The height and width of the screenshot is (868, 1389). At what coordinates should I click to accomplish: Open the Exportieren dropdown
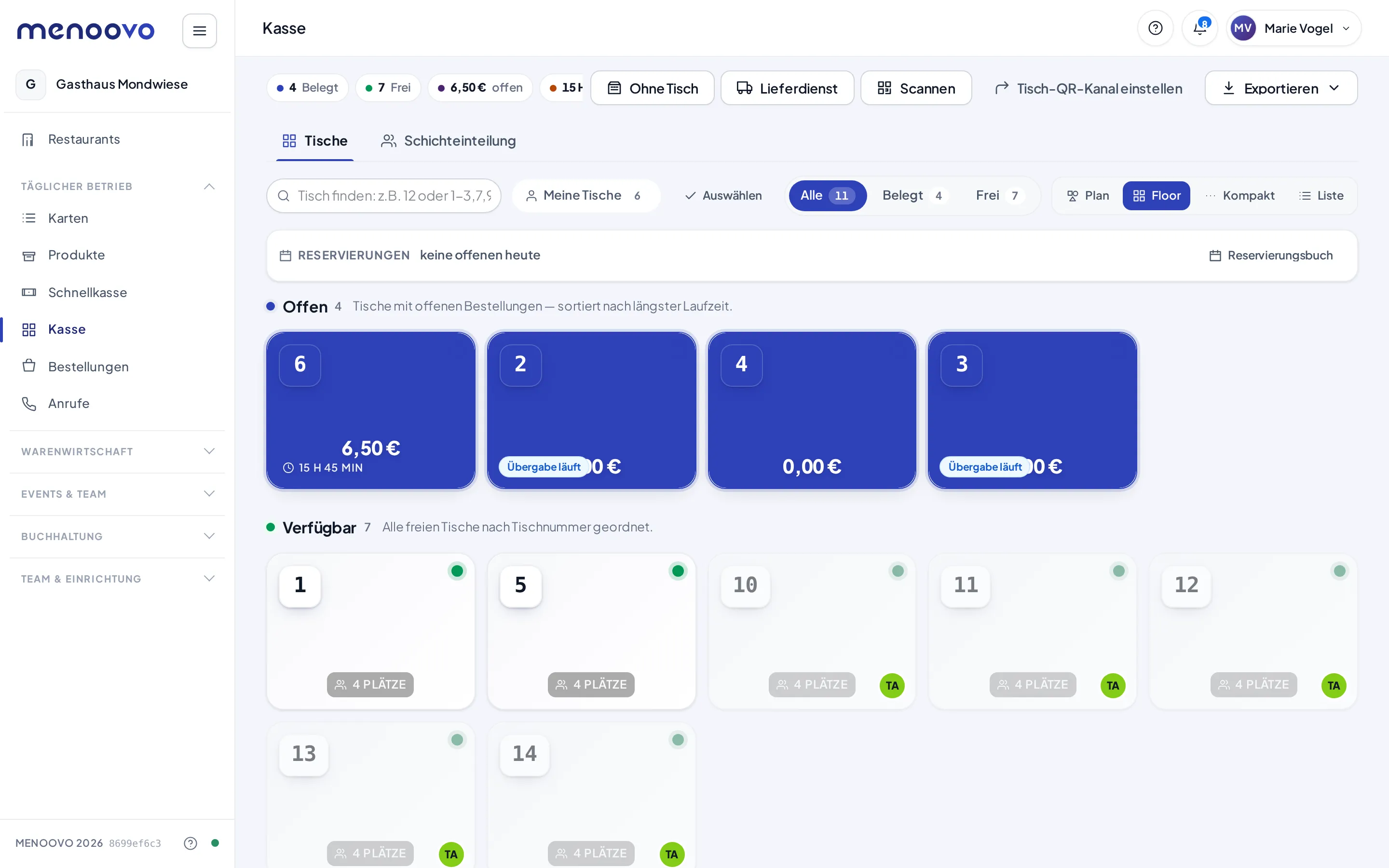[1281, 88]
